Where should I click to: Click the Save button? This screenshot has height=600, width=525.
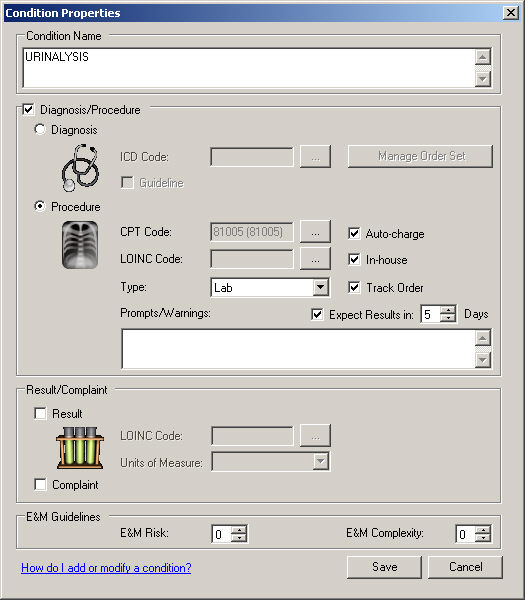tap(384, 567)
